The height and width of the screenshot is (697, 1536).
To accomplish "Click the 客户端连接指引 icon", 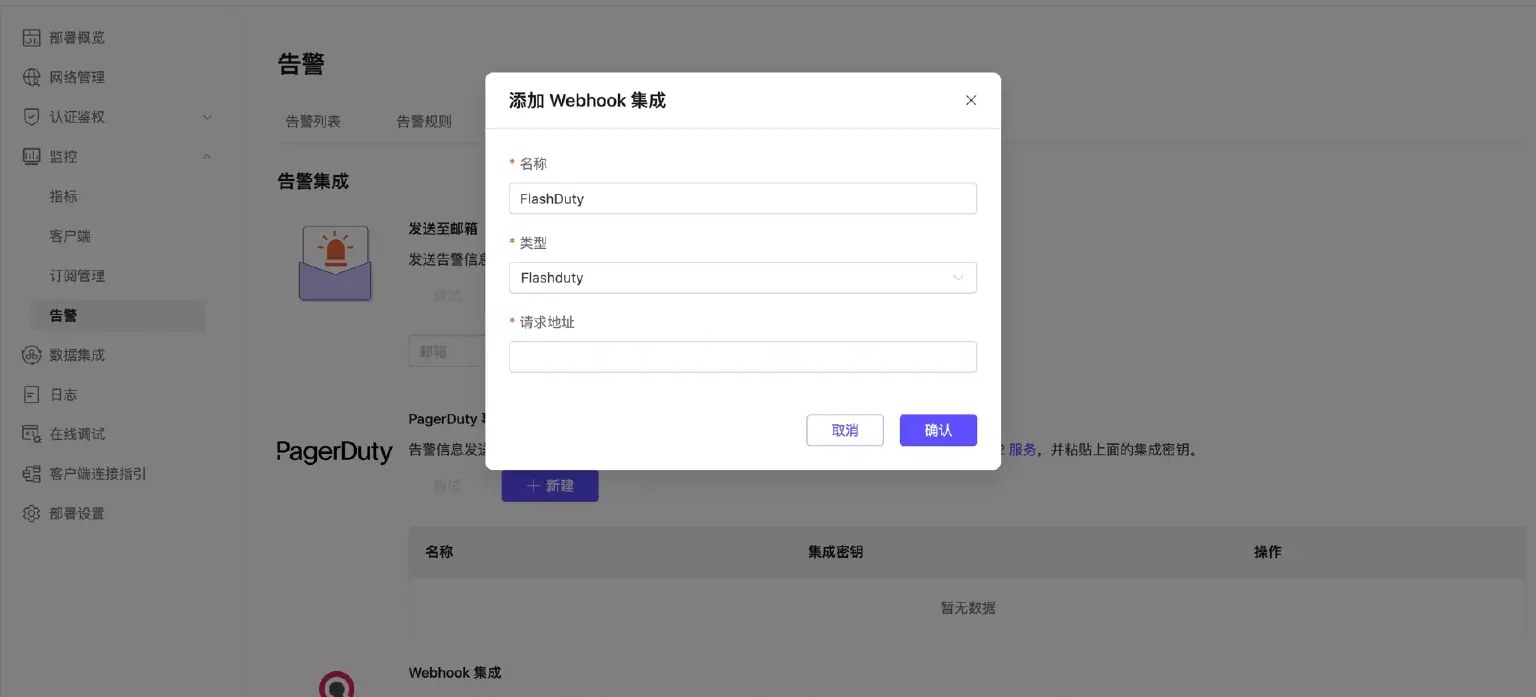I will pyautogui.click(x=32, y=474).
